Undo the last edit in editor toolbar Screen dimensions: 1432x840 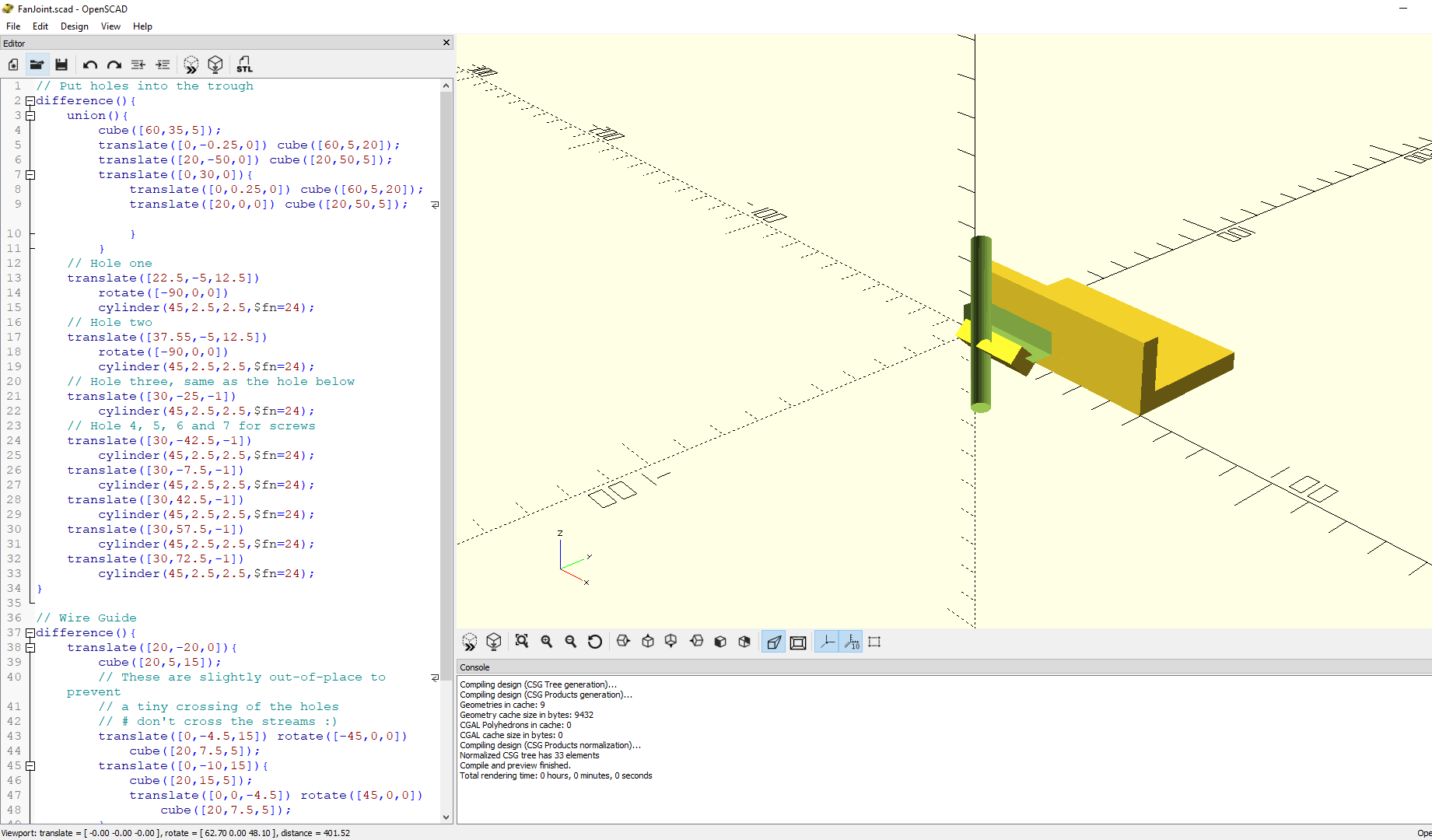pyautogui.click(x=90, y=65)
